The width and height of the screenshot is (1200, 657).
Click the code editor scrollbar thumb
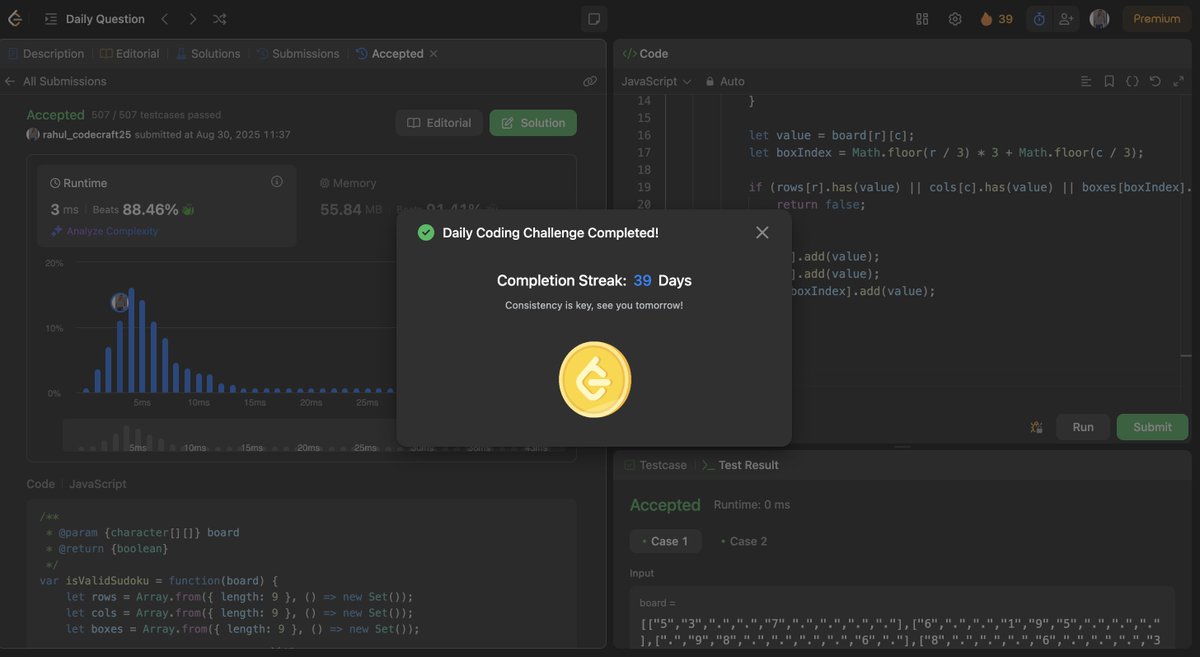point(1185,354)
